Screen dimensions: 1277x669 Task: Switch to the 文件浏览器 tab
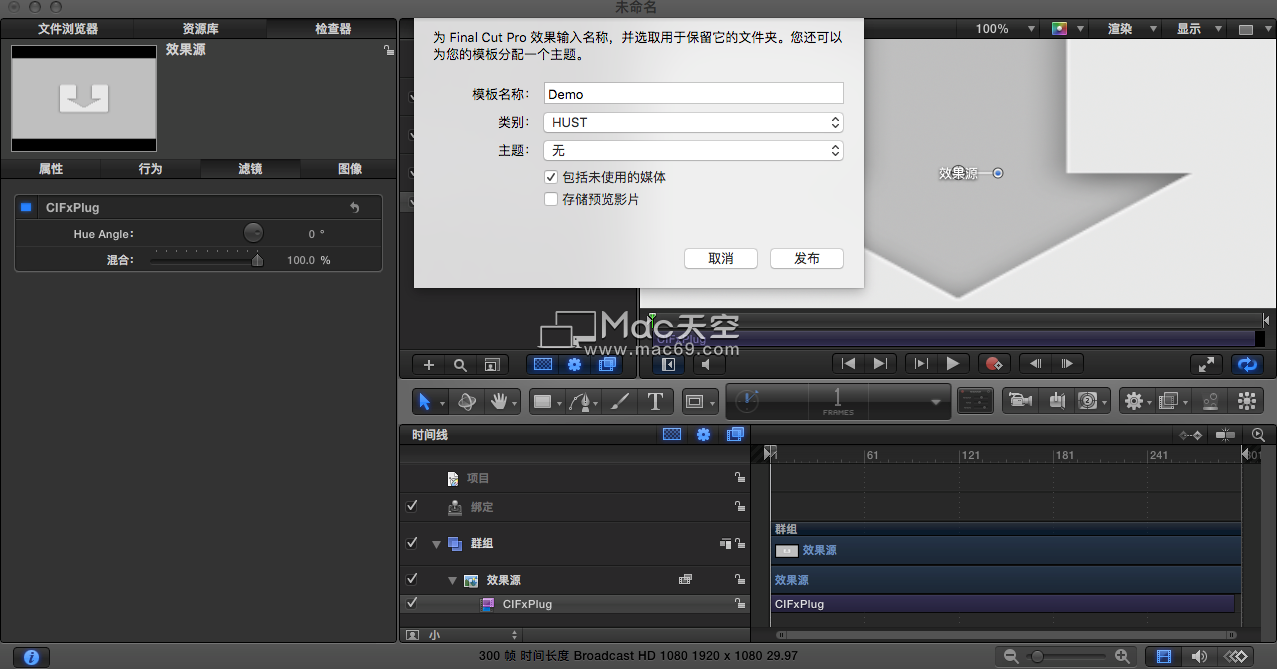(68, 29)
